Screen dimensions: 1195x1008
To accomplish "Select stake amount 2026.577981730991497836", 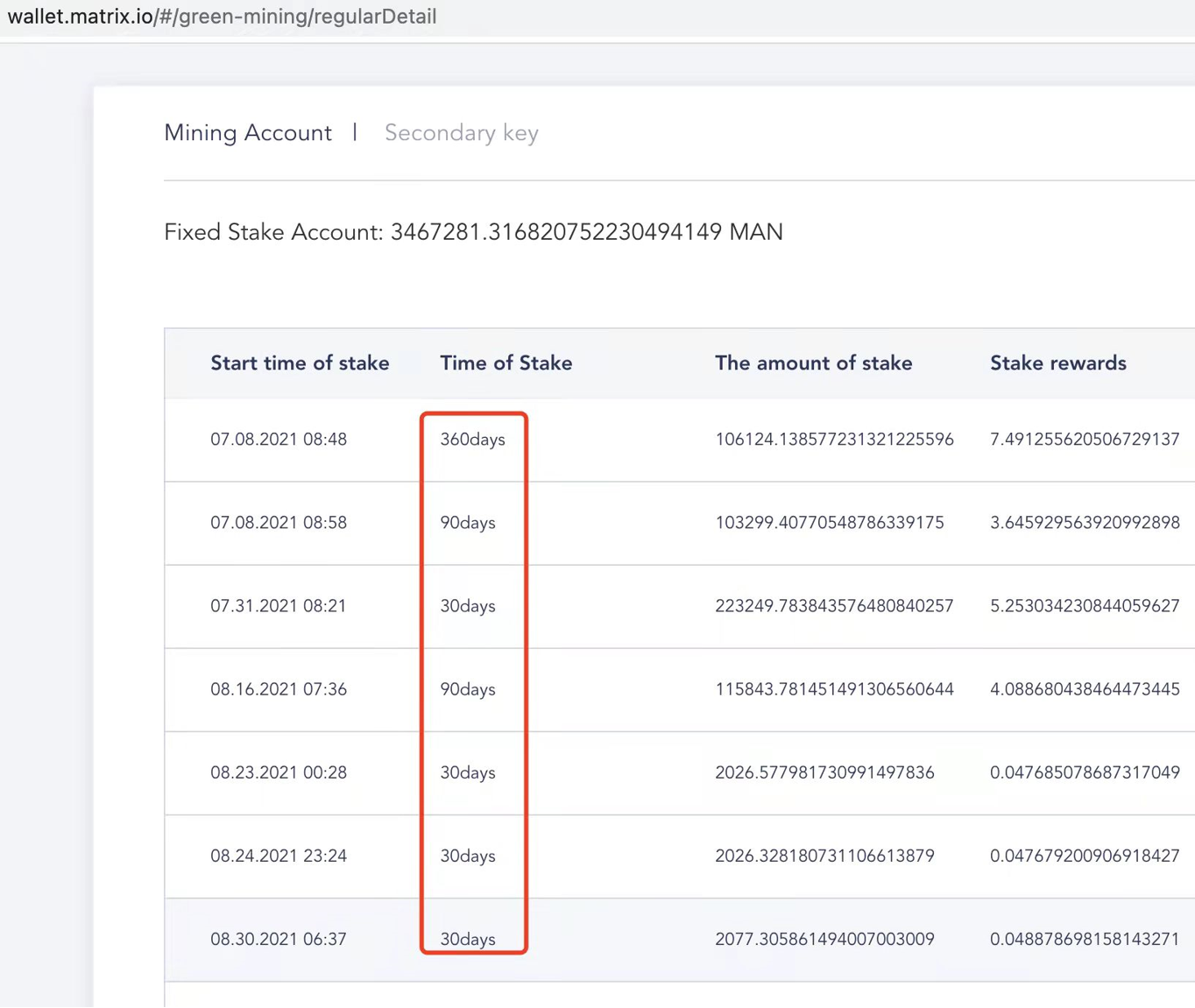I will click(824, 772).
